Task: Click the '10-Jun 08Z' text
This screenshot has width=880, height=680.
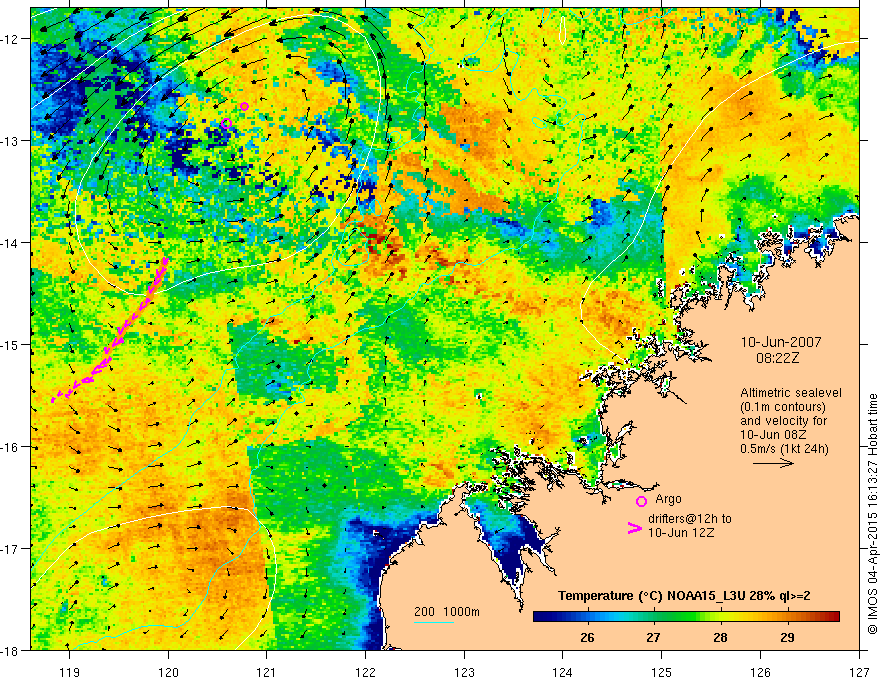Action: click(x=776, y=435)
